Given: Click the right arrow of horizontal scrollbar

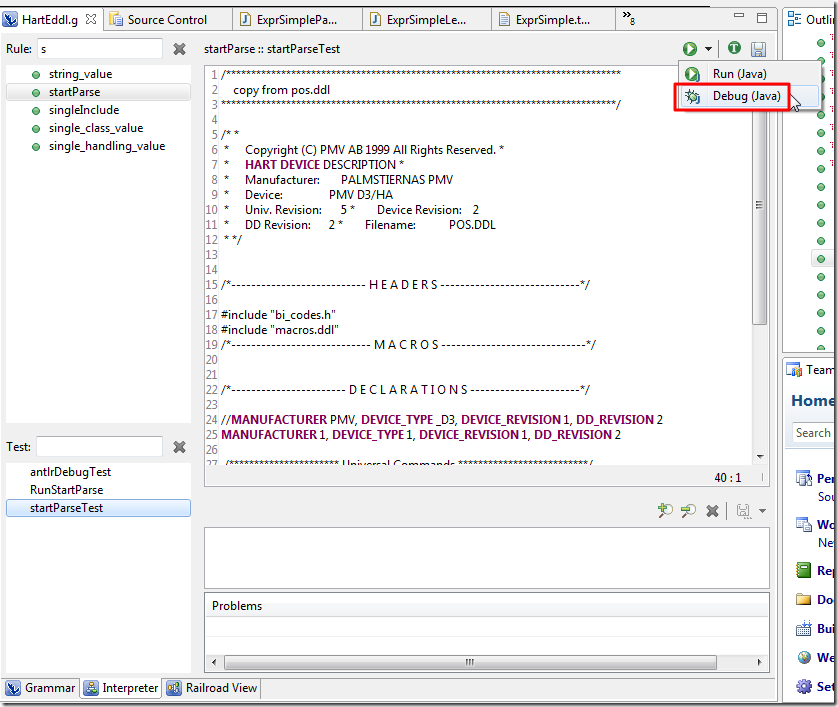Looking at the screenshot, I should click(759, 662).
